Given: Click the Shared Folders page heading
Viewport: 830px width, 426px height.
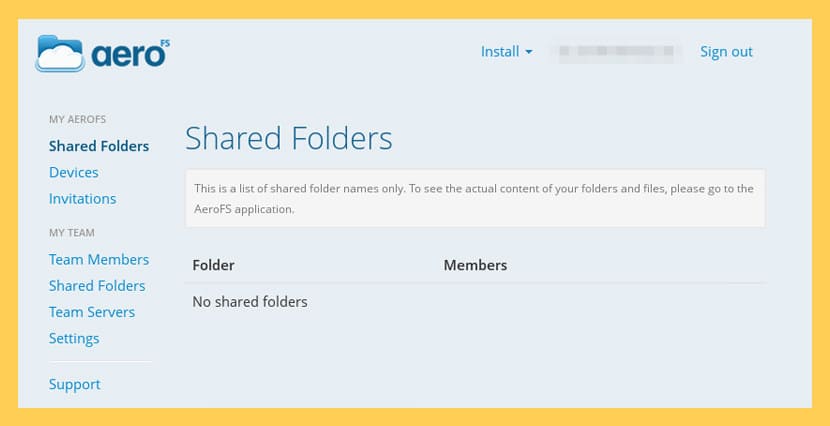Looking at the screenshot, I should (288, 139).
